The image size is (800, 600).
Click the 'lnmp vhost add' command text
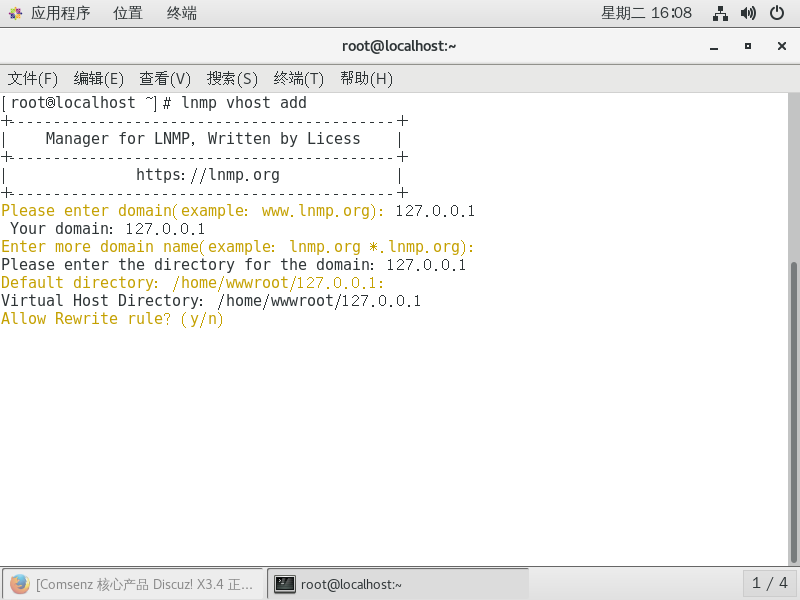click(x=244, y=103)
